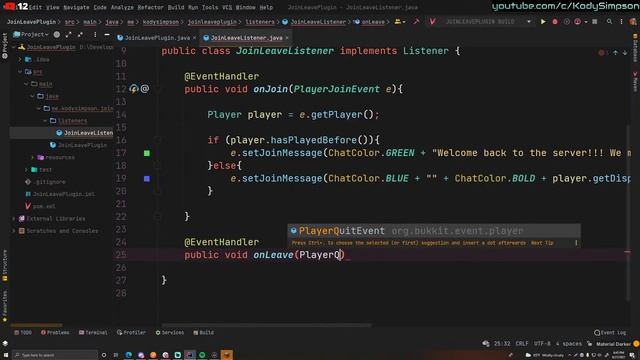Open the VCS menu

click(x=227, y=7)
